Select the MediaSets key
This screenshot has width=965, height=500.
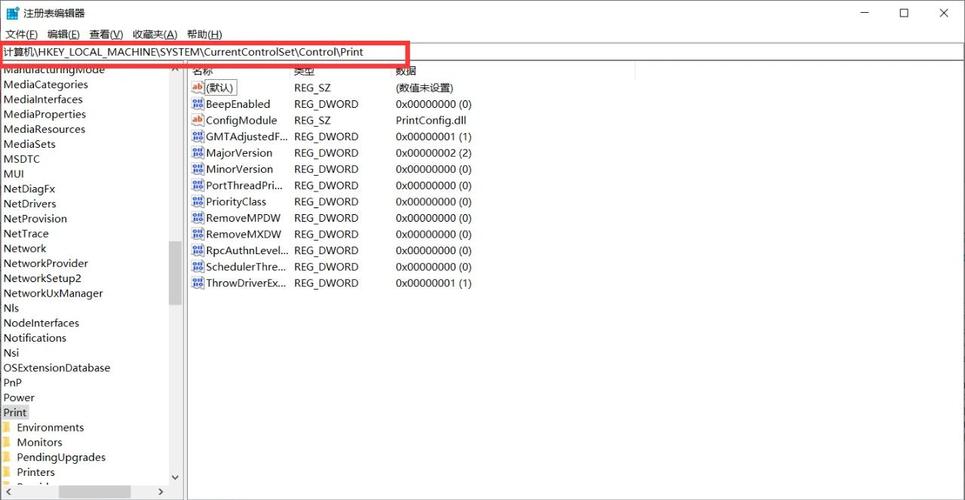tap(30, 144)
